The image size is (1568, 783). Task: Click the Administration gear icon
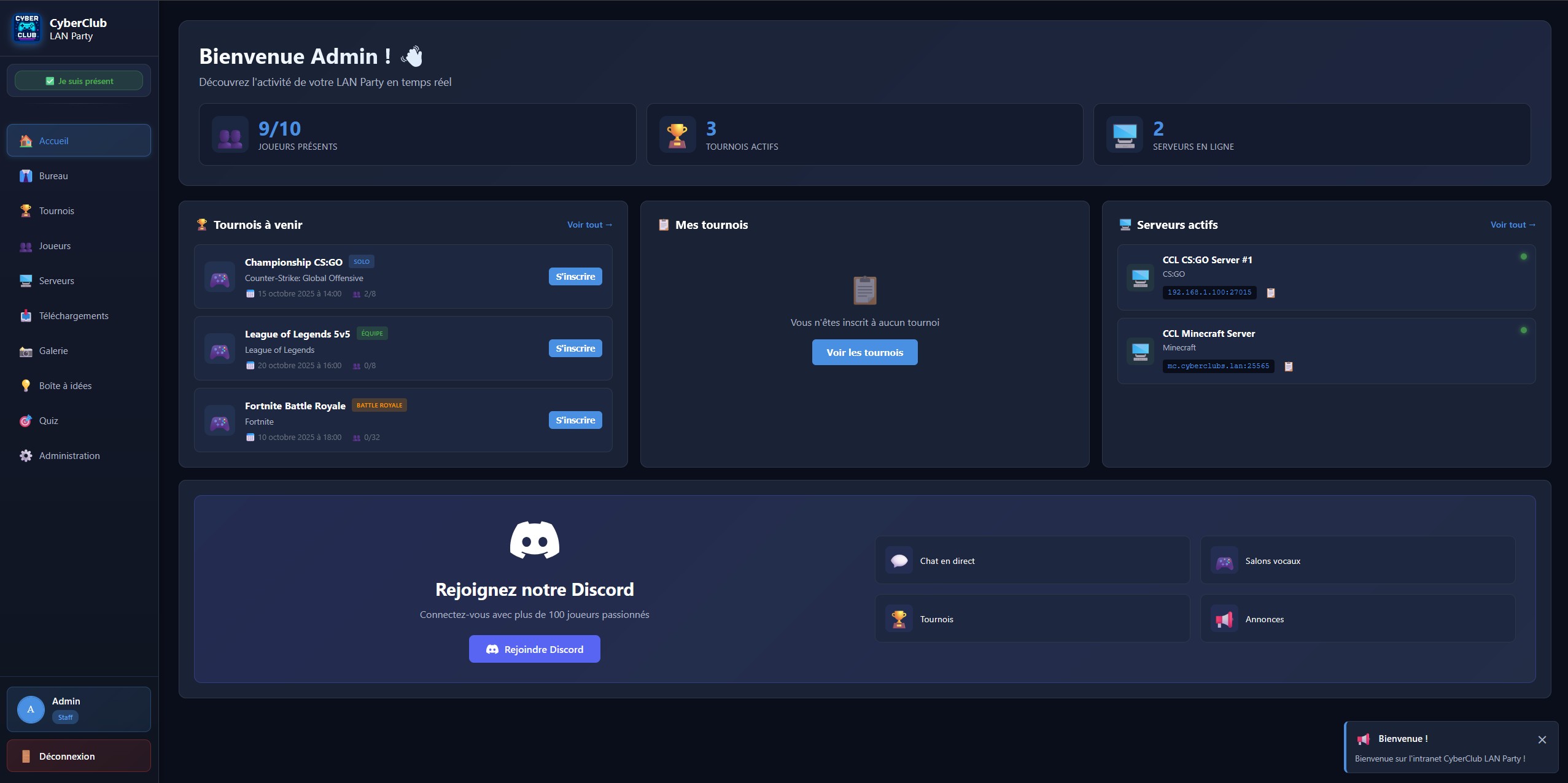click(26, 455)
